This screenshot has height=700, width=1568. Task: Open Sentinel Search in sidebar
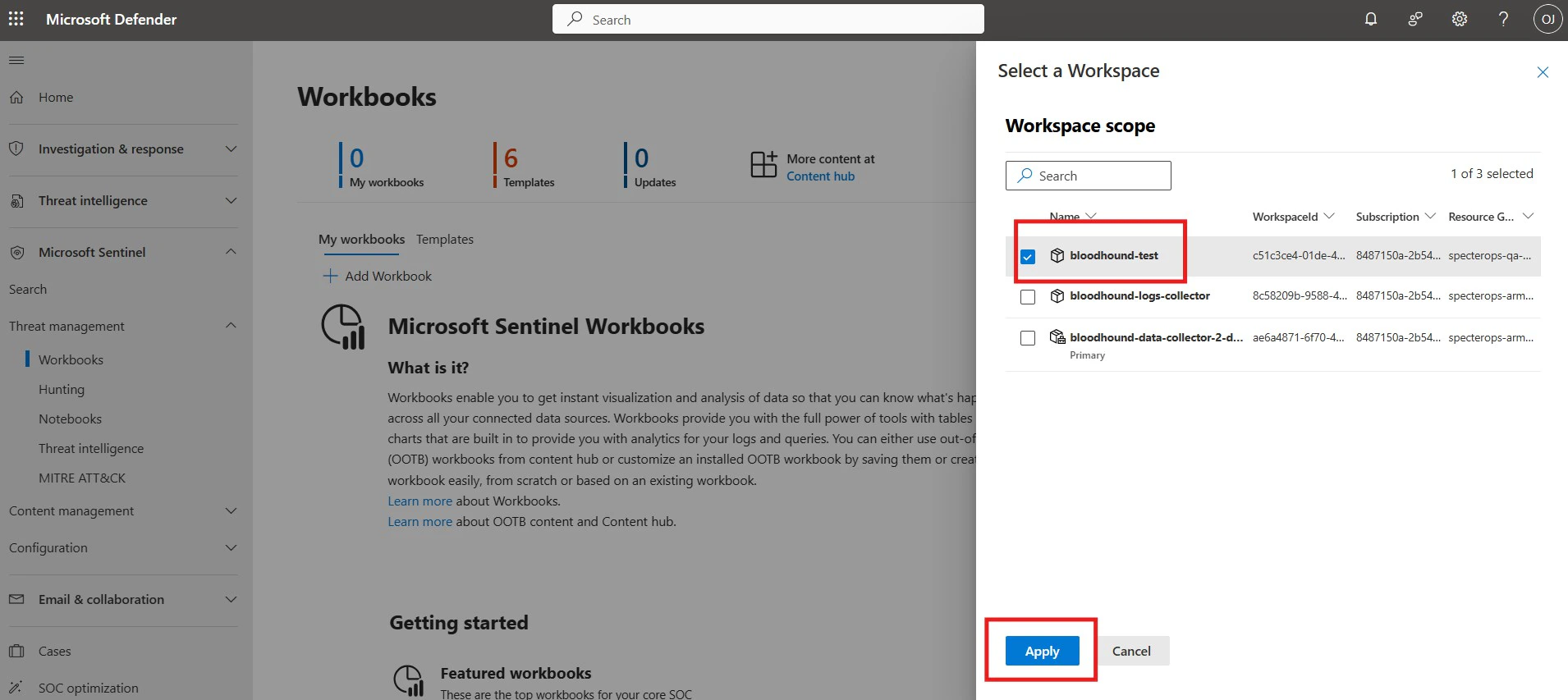[28, 289]
